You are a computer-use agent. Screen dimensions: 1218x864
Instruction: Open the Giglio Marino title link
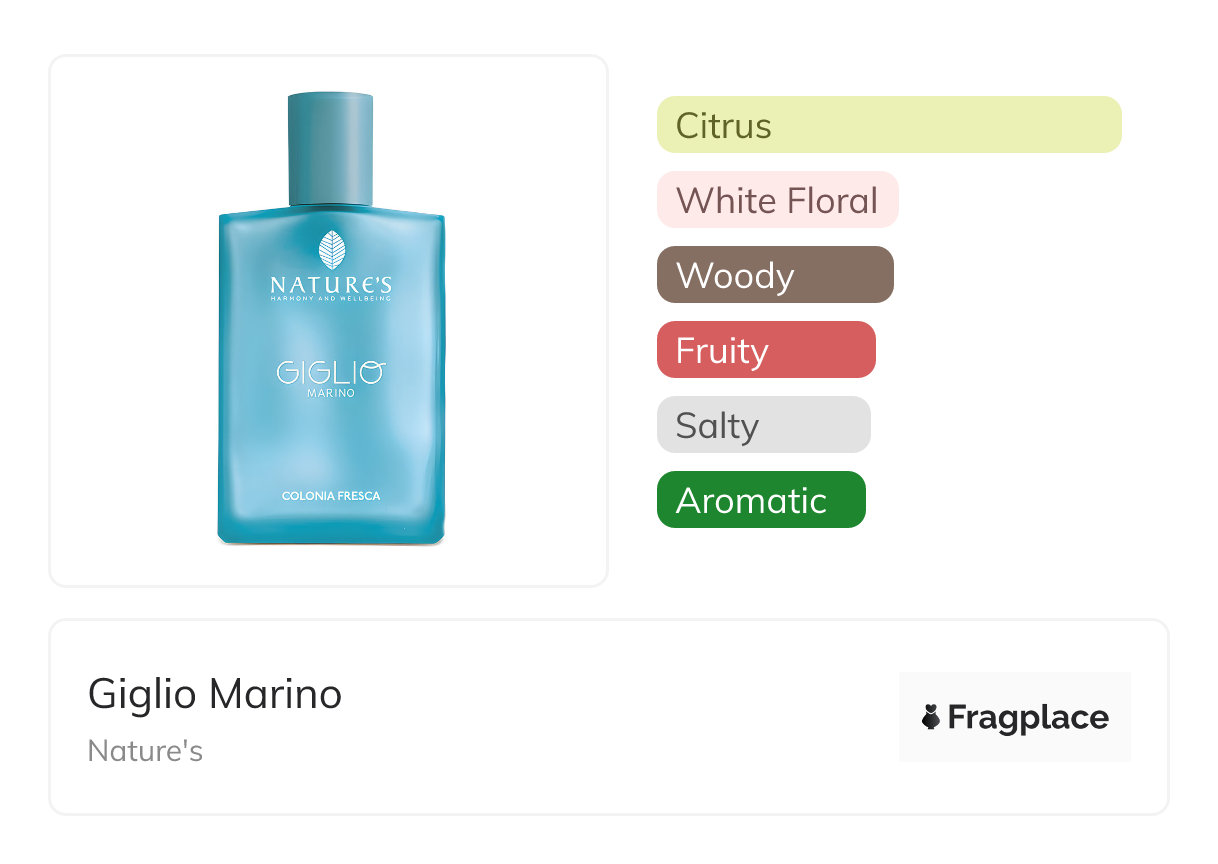tap(215, 693)
